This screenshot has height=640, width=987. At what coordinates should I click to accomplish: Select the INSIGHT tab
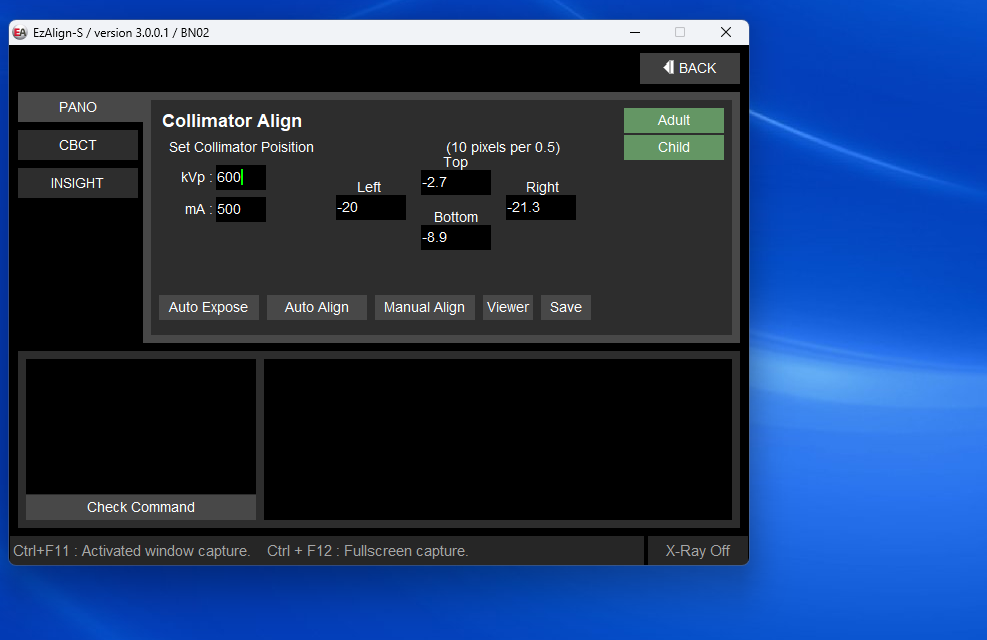(78, 183)
